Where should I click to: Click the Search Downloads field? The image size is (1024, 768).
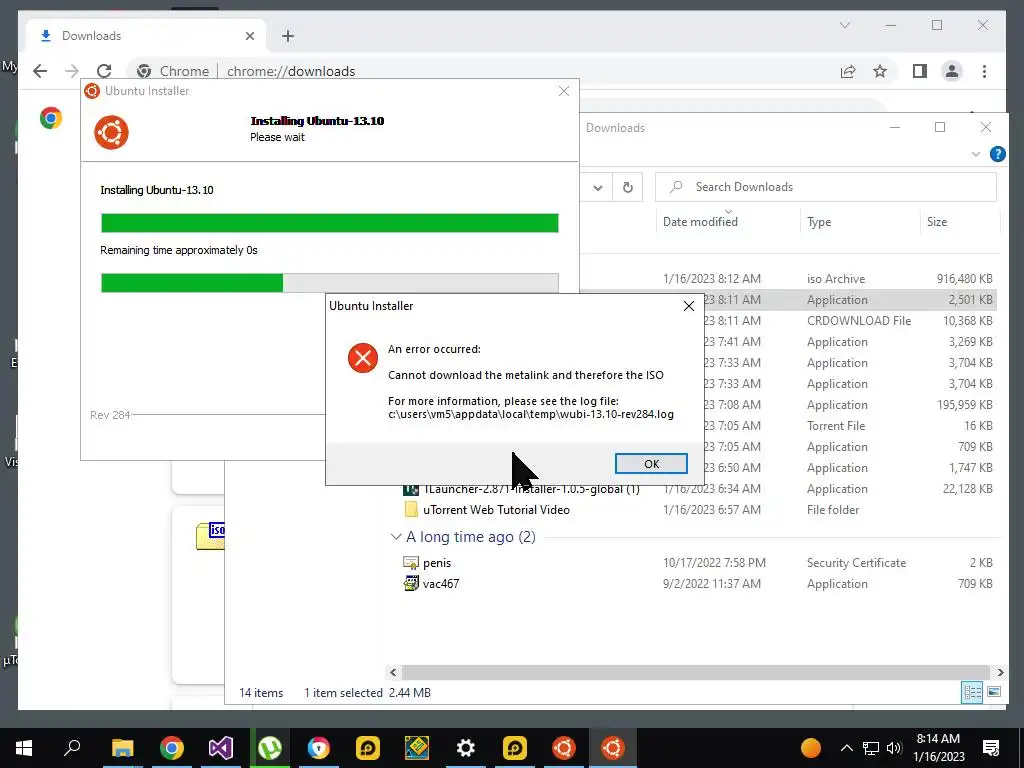(x=825, y=187)
